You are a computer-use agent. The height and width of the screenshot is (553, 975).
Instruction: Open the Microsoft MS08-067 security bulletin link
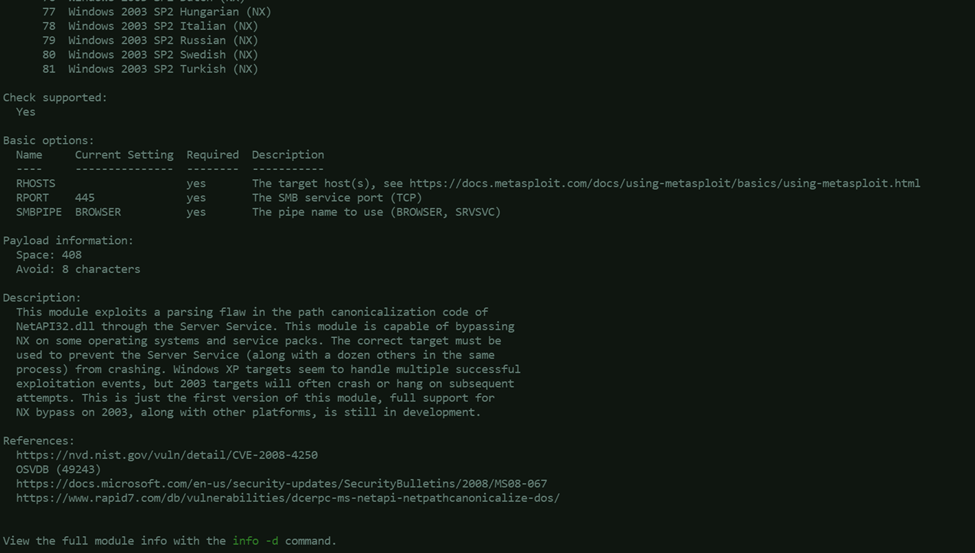click(x=281, y=484)
